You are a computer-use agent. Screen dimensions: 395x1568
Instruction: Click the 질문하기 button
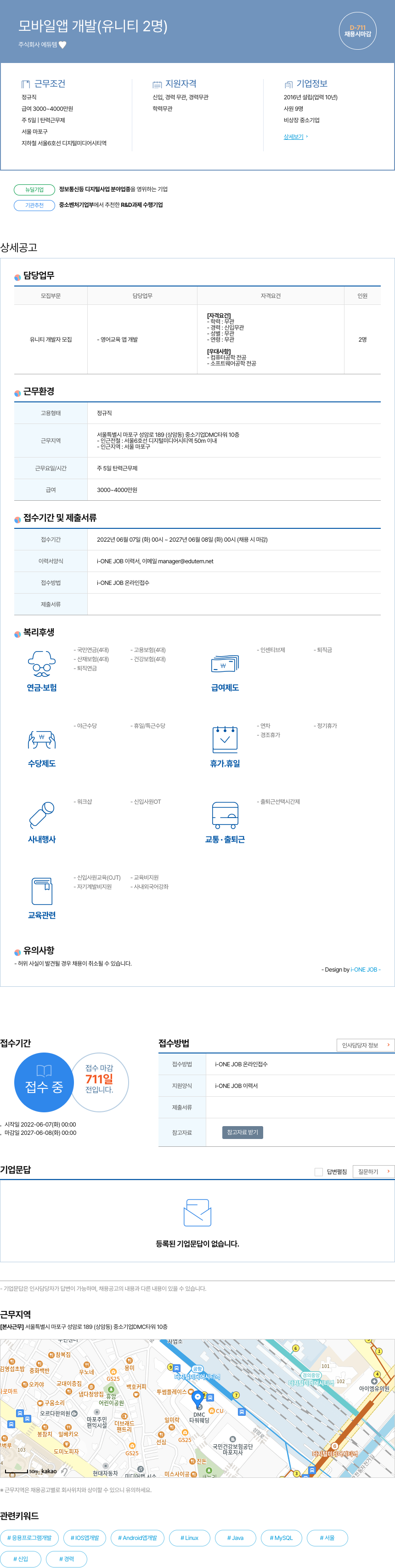coord(373,1172)
